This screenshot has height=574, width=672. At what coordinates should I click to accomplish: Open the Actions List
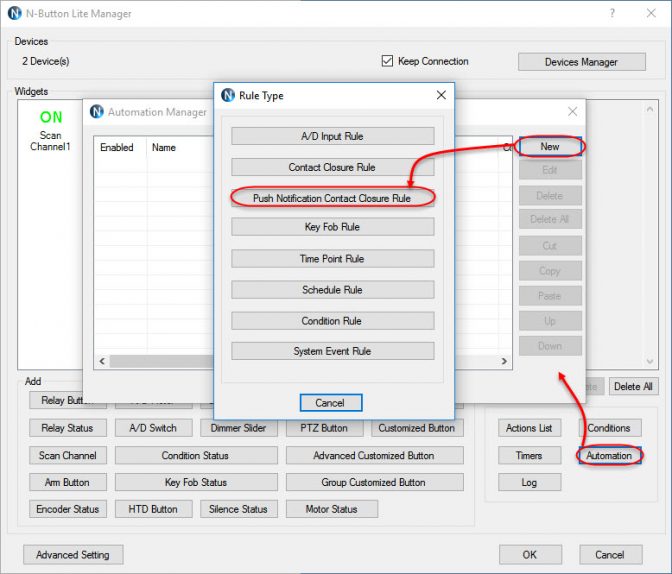coord(529,428)
